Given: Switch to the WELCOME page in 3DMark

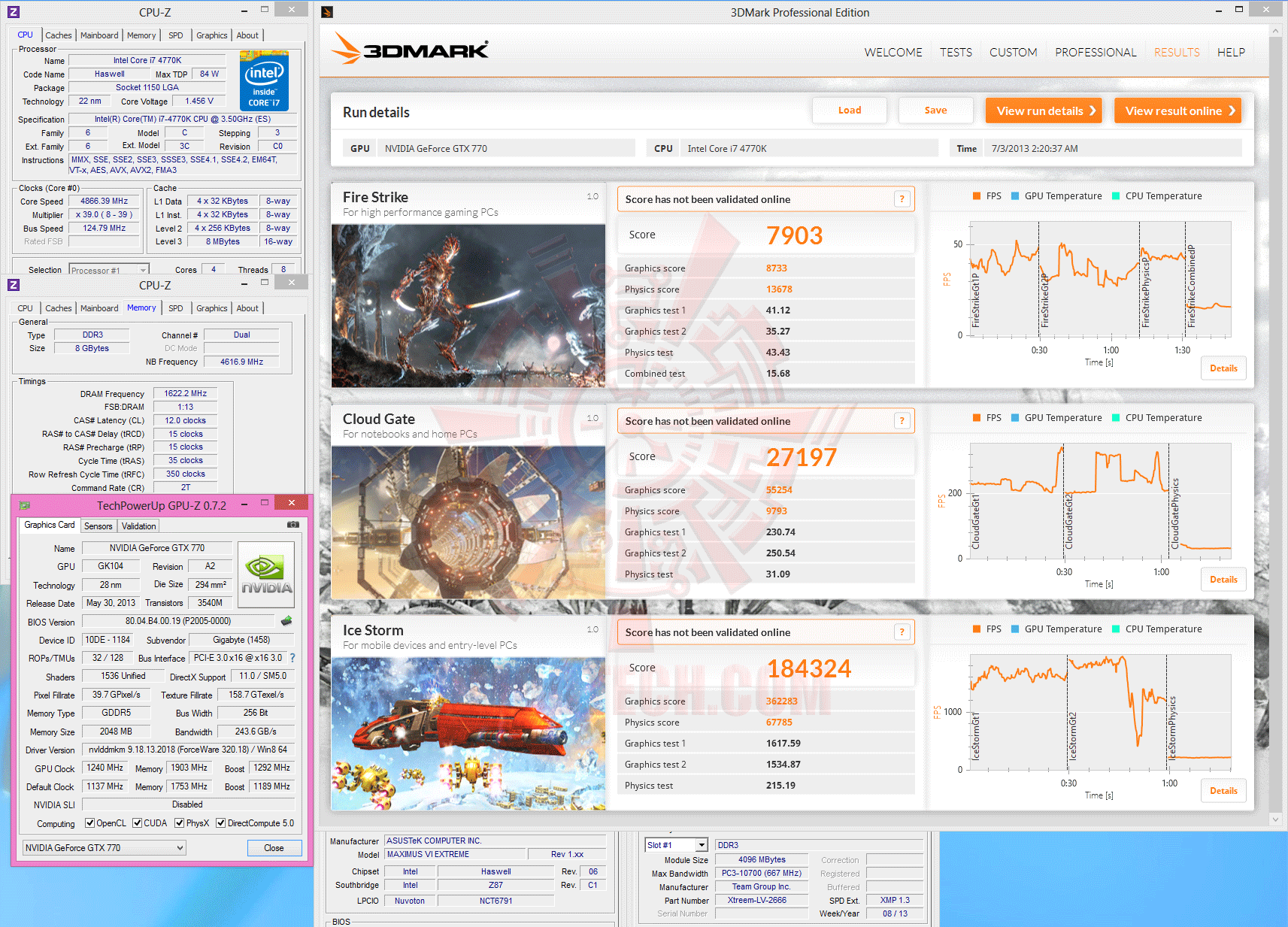Looking at the screenshot, I should pos(893,53).
